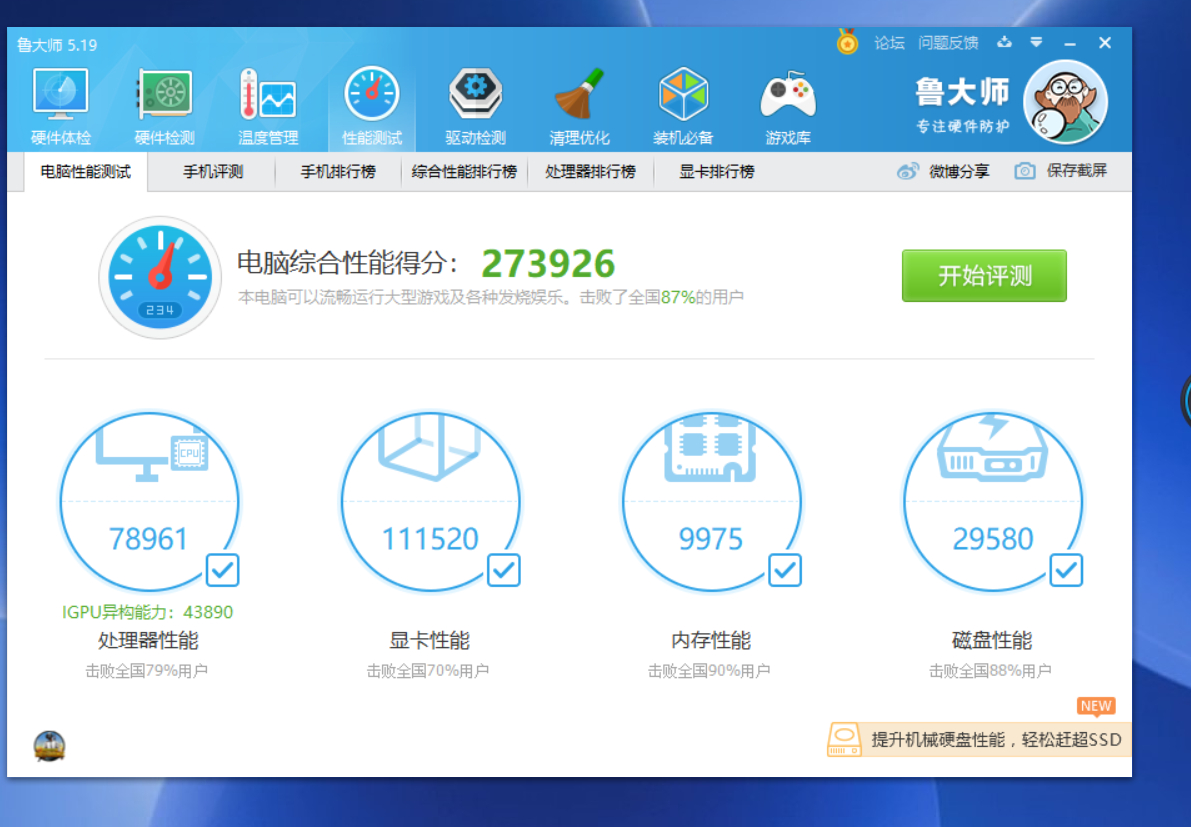
Task: Switch to 显卡排行榜 tab
Action: point(716,172)
